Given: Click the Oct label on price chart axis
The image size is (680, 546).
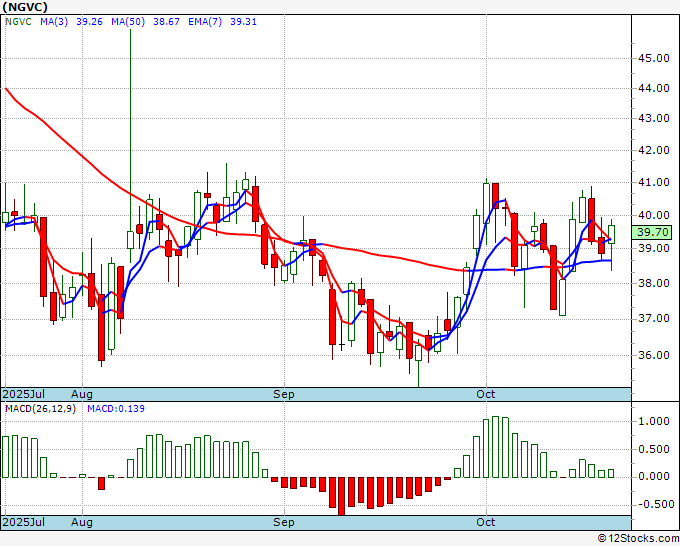Looking at the screenshot, I should click(x=485, y=394).
